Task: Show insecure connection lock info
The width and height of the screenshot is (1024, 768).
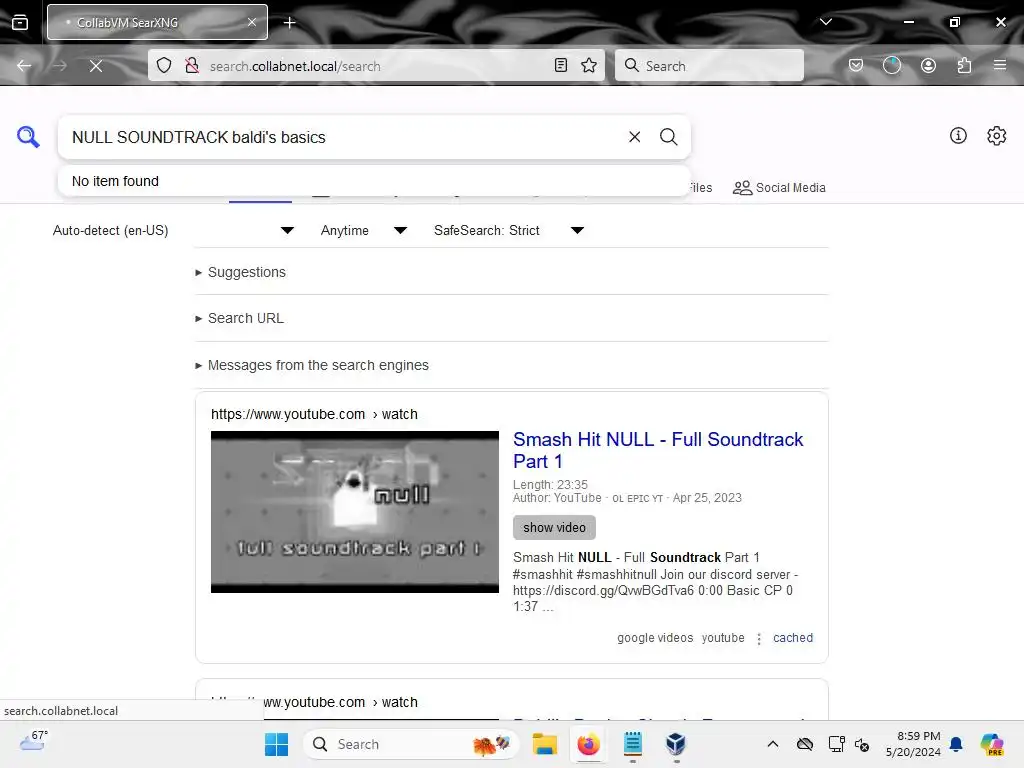Action: (x=192, y=66)
